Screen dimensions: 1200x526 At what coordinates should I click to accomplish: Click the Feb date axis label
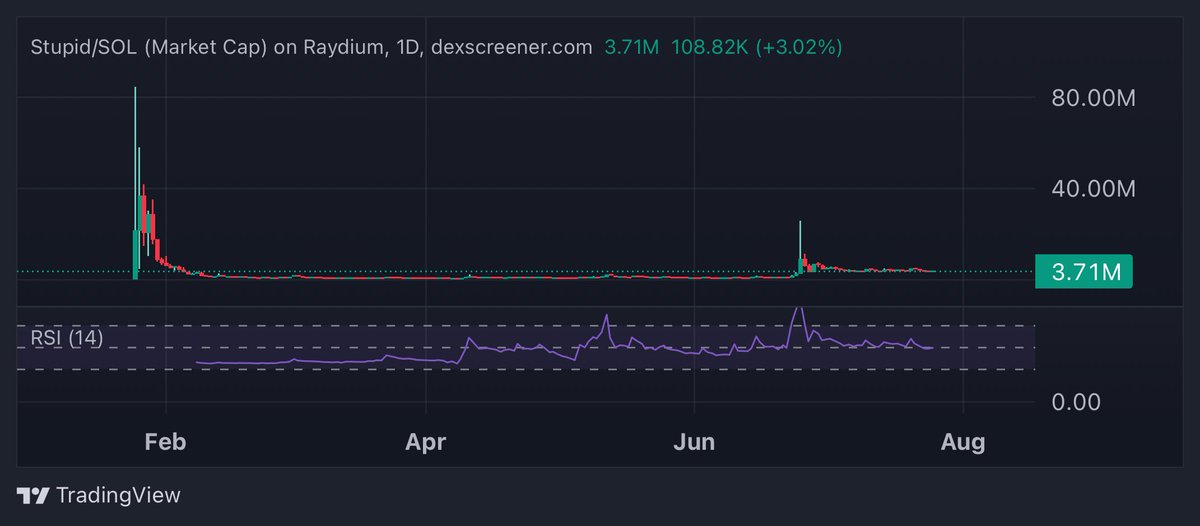point(166,441)
